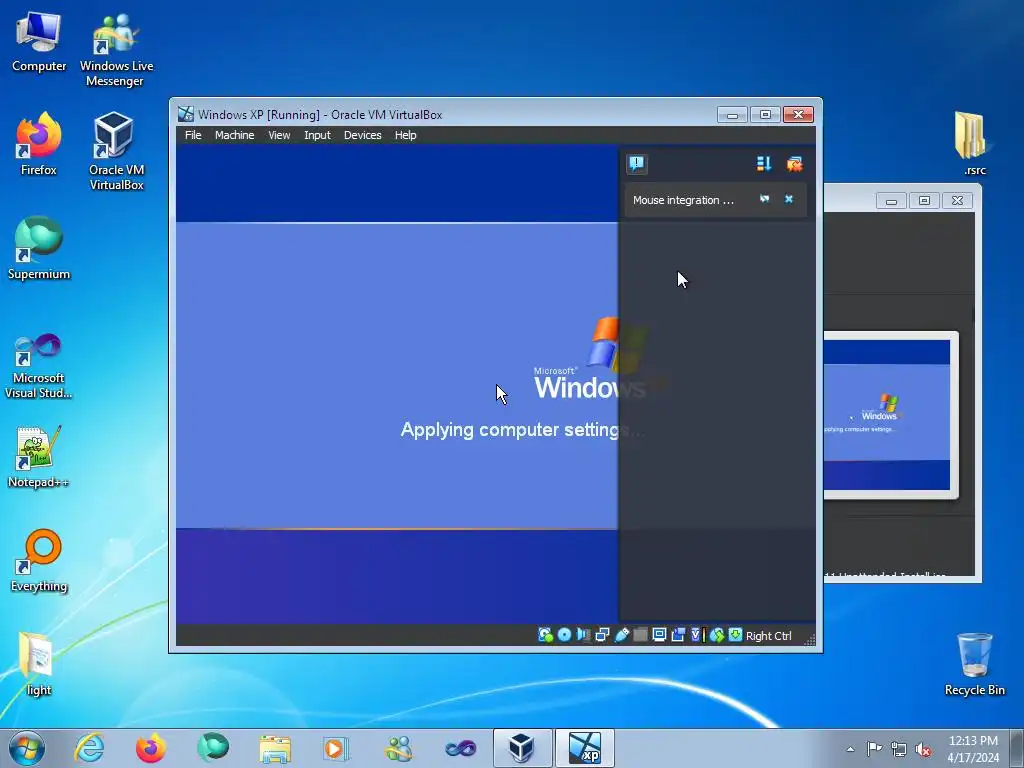Click the Windows XP preview thumbnail in background window

pyautogui.click(x=887, y=415)
